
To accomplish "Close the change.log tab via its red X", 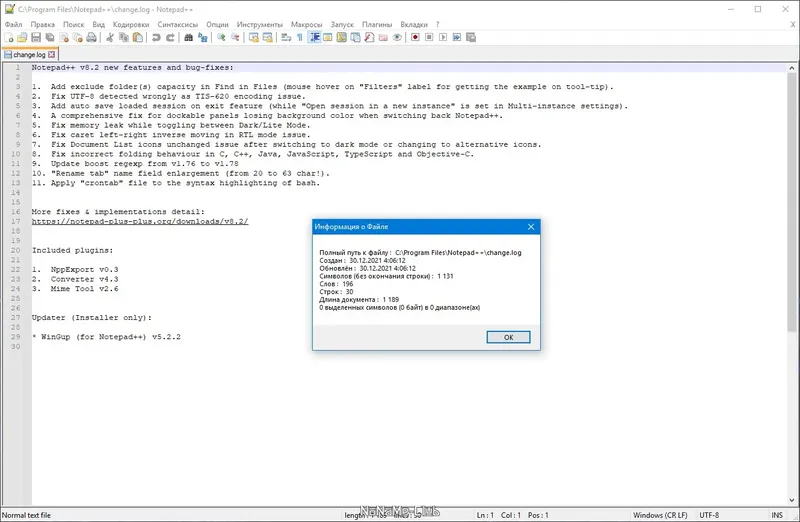I will tap(52, 54).
